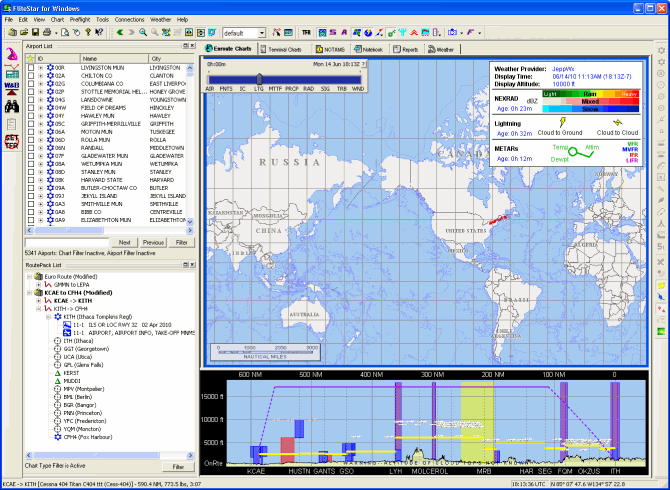Click the Next button
The image size is (670, 490).
pos(124,242)
